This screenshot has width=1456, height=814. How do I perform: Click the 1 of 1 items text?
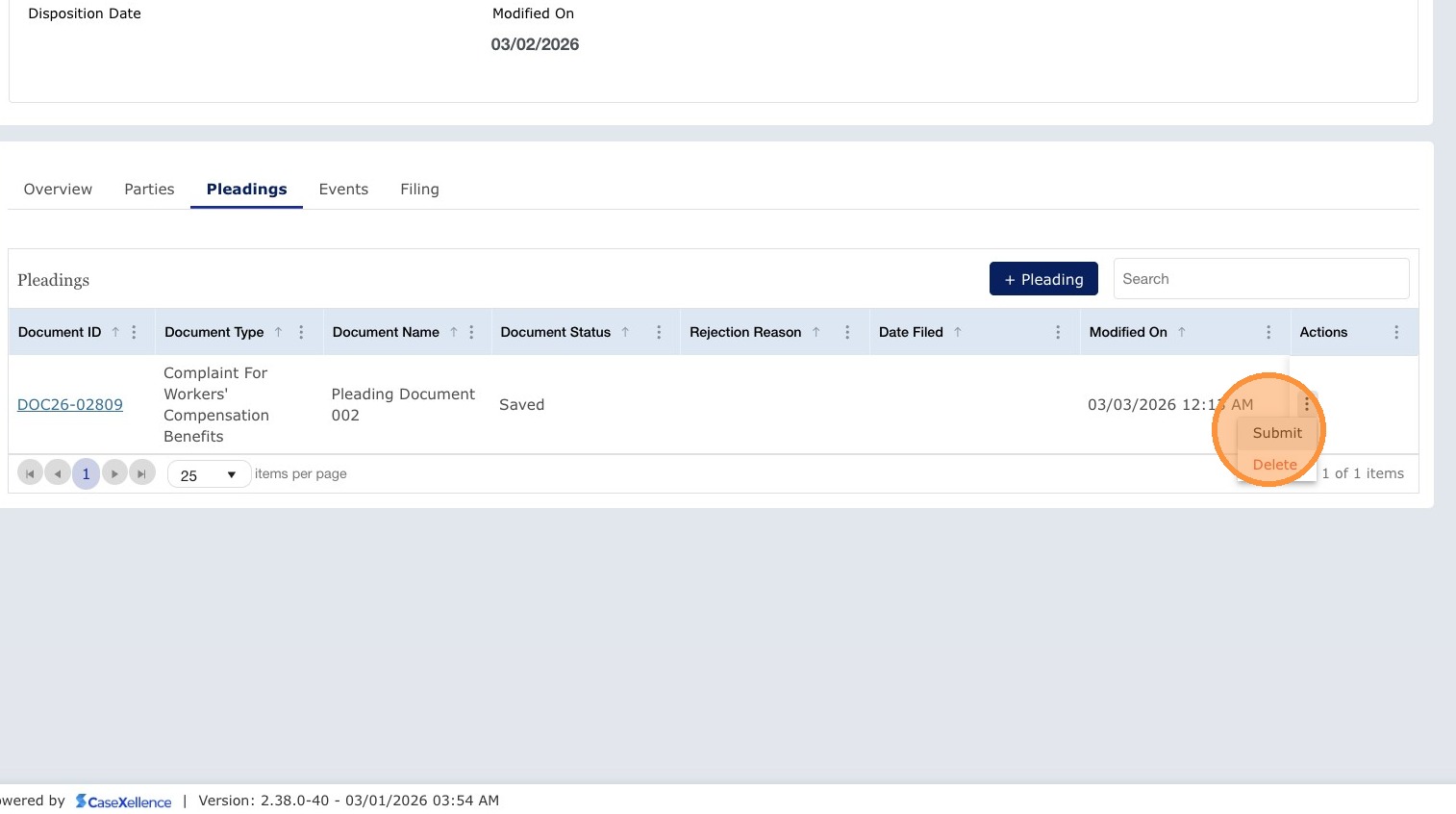pyautogui.click(x=1363, y=473)
